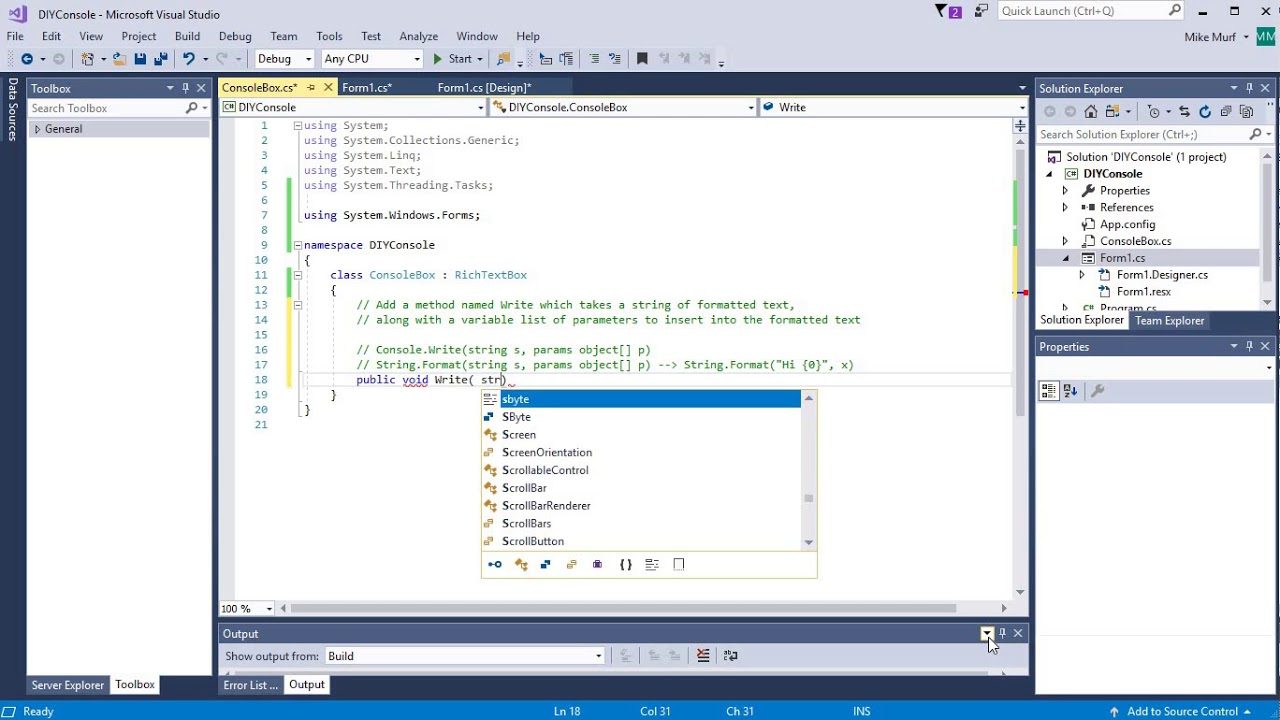The image size is (1280, 720).
Task: Toggle a bookmark with the bookmark icon
Action: click(x=642, y=59)
